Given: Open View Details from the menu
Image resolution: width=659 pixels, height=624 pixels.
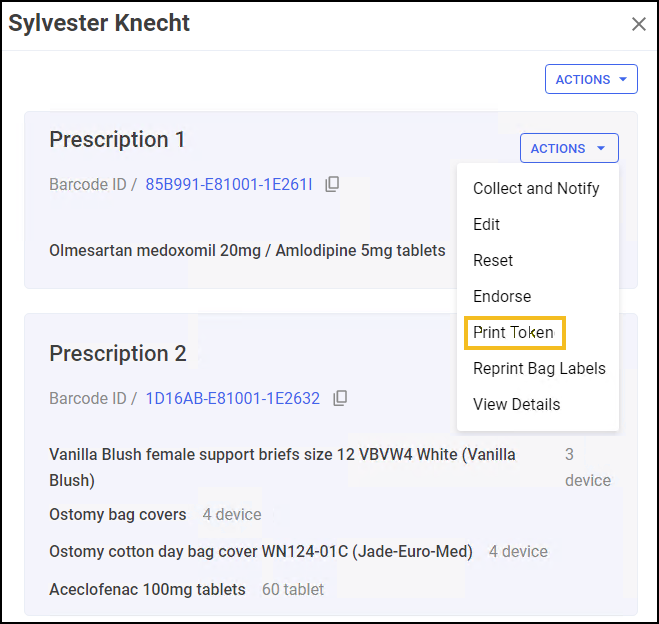Looking at the screenshot, I should click(x=516, y=404).
